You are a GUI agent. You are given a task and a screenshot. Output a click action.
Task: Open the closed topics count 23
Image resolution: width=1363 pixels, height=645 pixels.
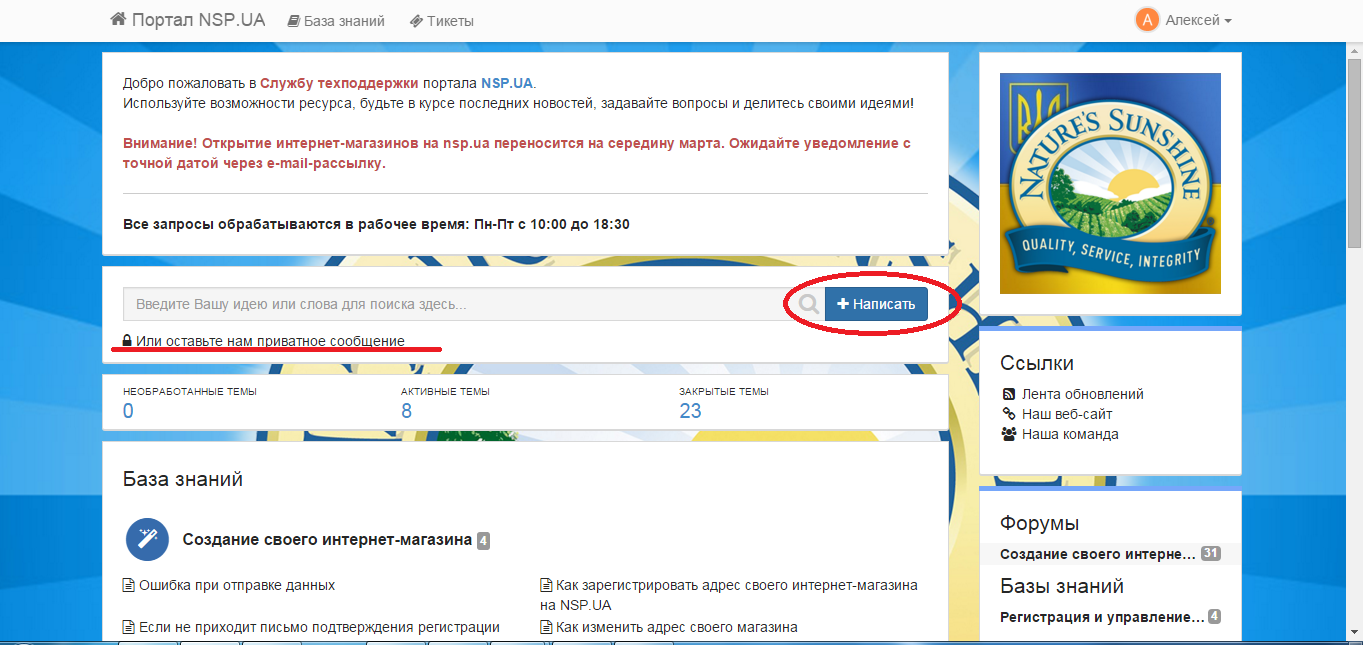(x=690, y=411)
